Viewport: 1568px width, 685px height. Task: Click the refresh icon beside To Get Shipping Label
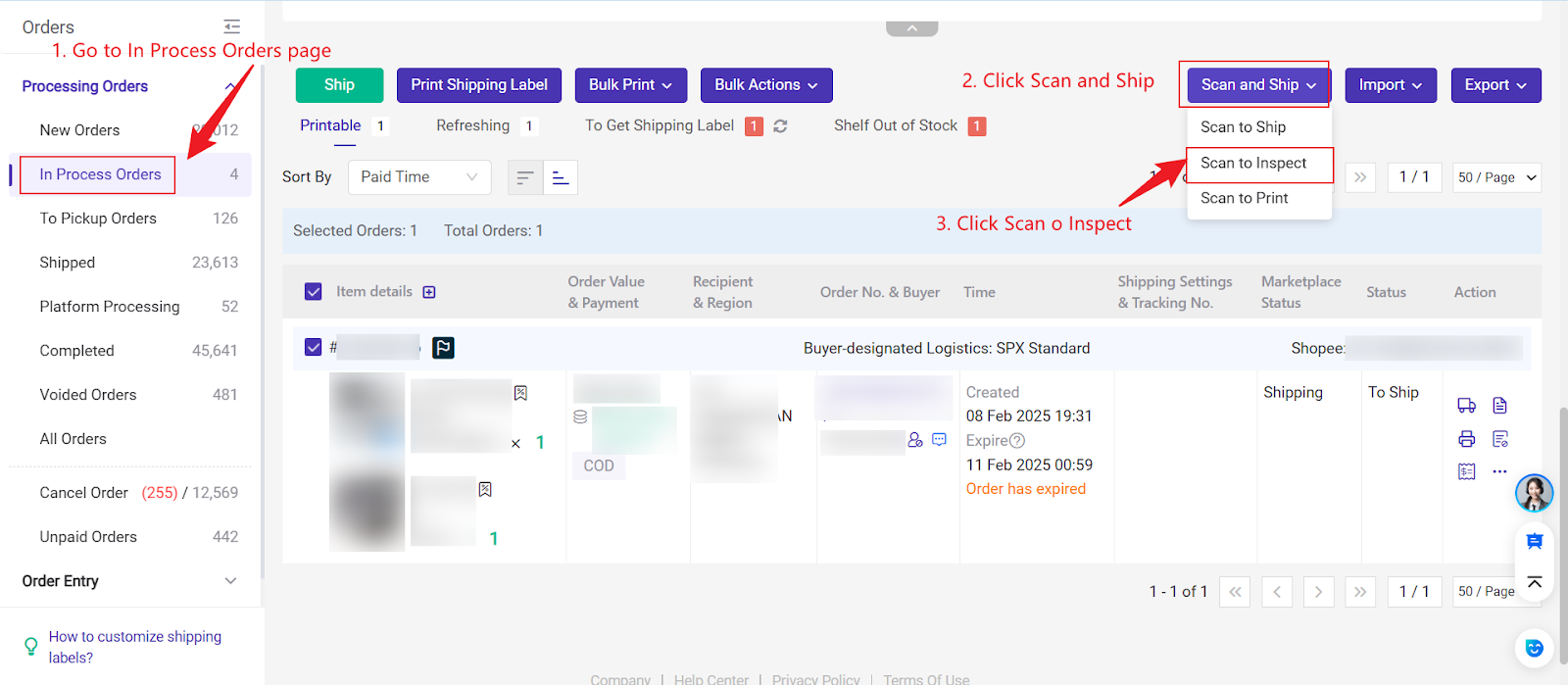click(780, 126)
